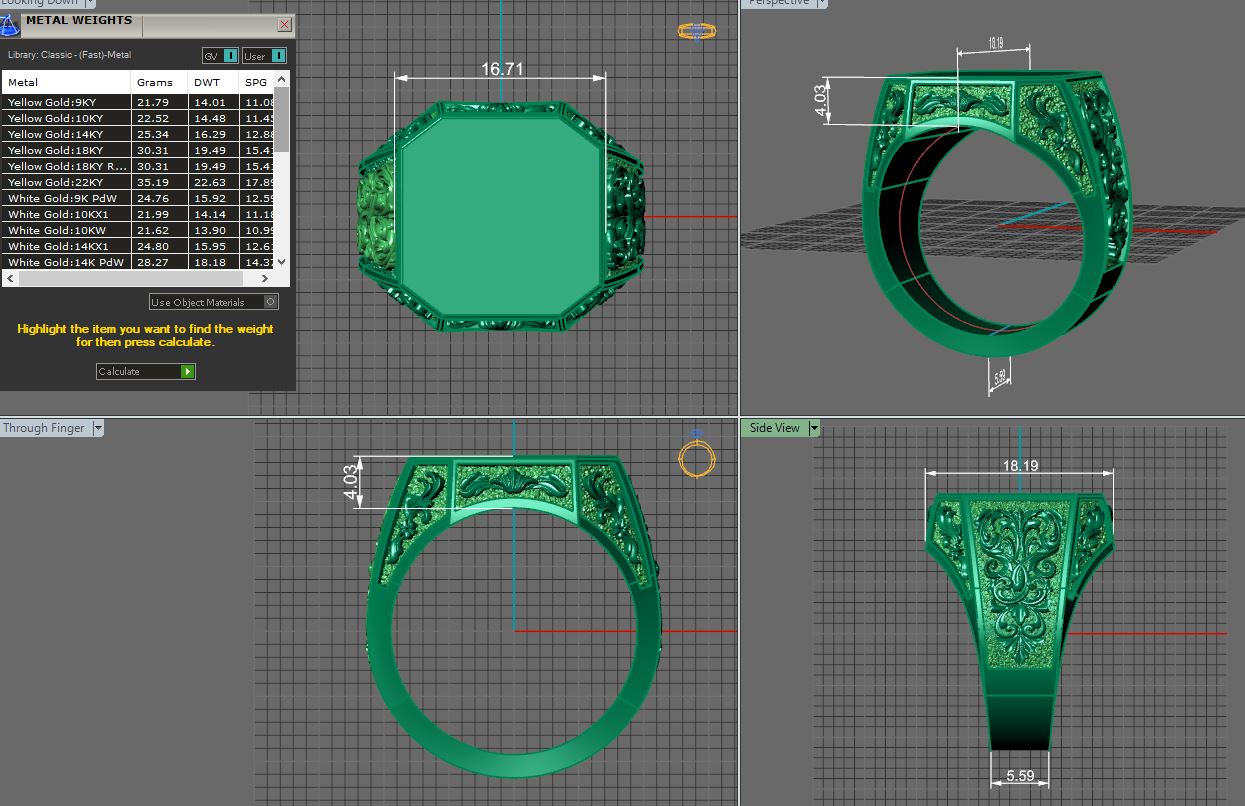Viewport: 1245px width, 806px height.
Task: Click the 28.27 grams cell
Action: (x=160, y=262)
